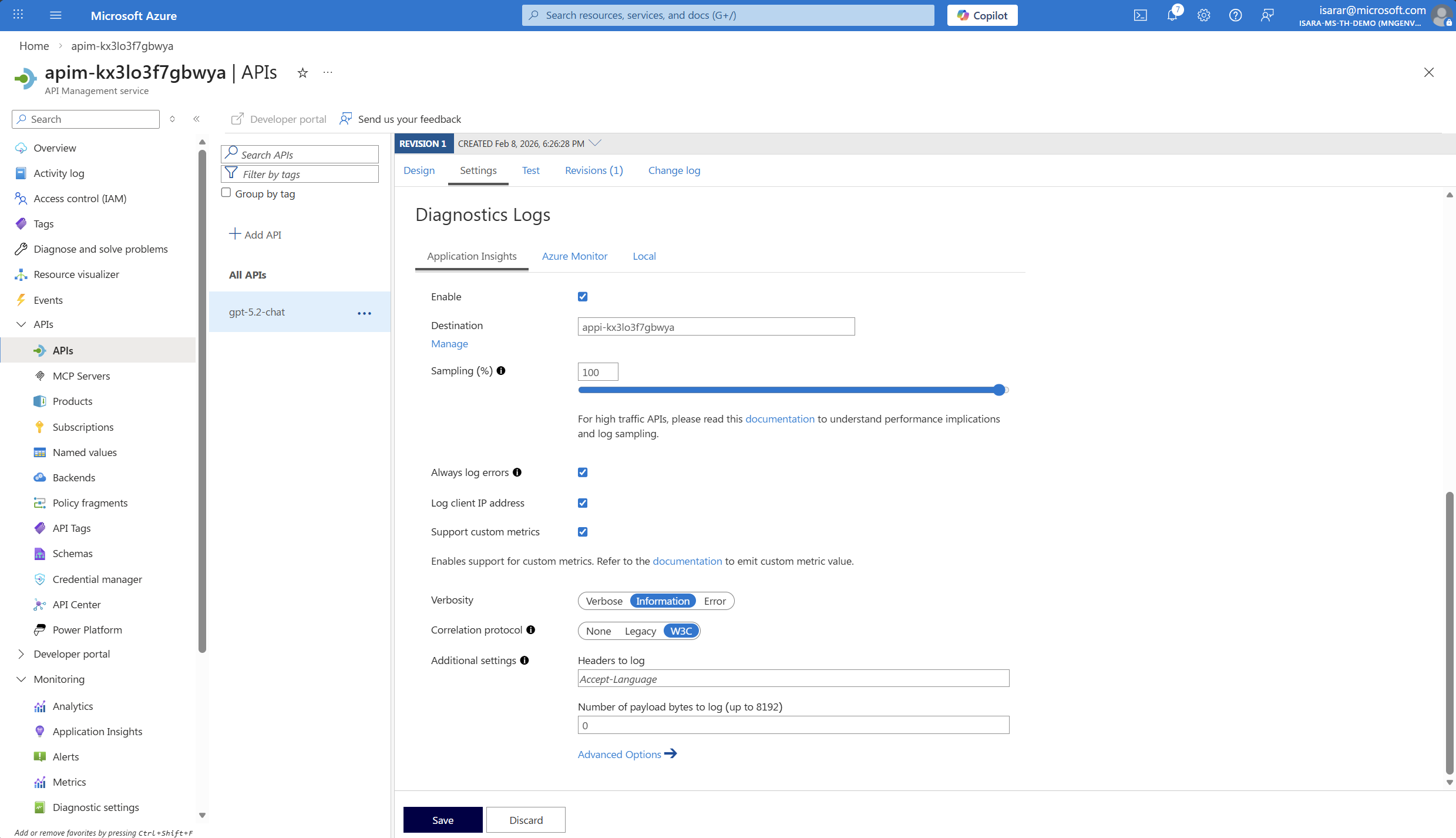Viewport: 1456px width, 838px height.
Task: Open sampling documentation link
Action: [779, 419]
